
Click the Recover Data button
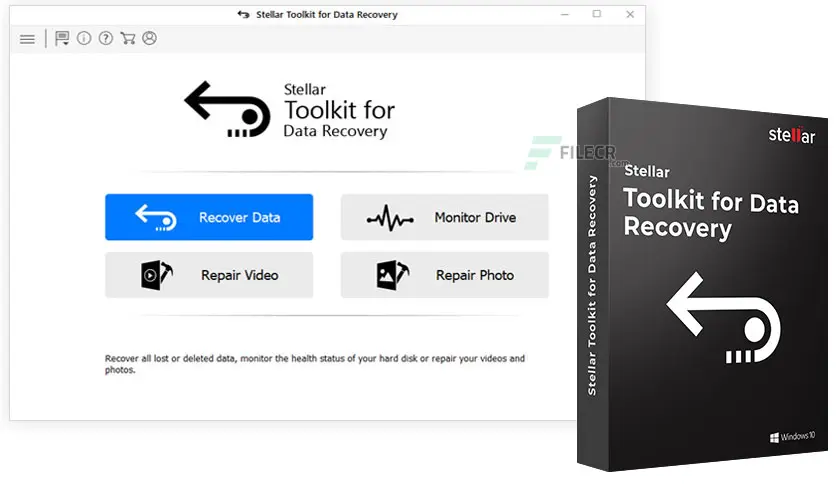pos(209,217)
